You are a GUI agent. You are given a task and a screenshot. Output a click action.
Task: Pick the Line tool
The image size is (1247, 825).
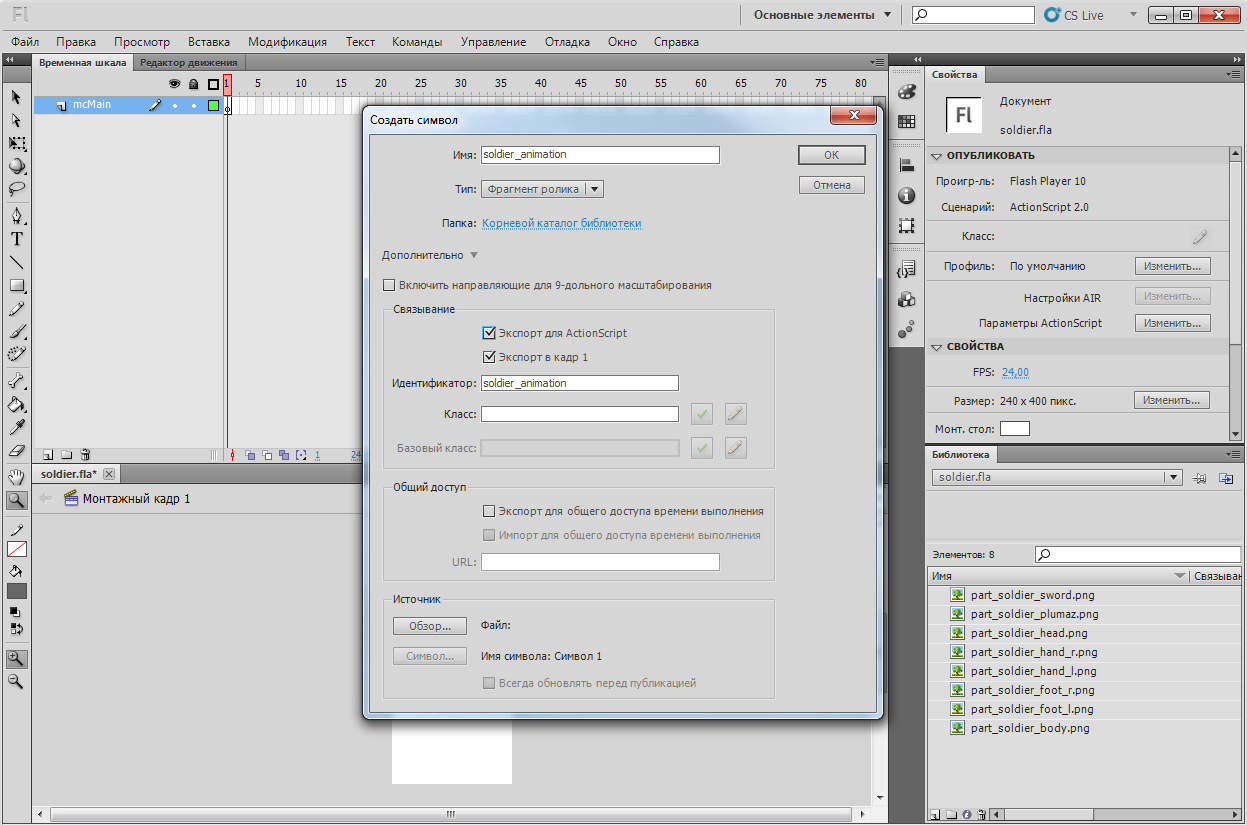tap(16, 262)
